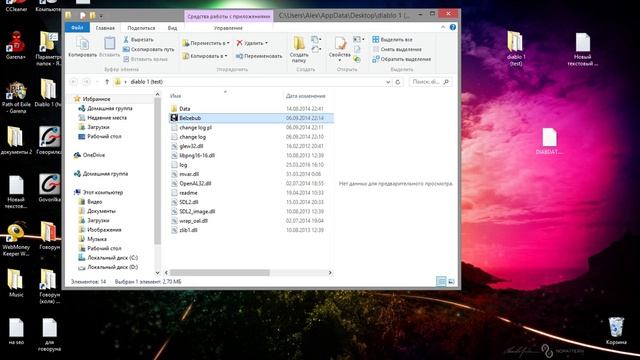Image resolution: width=640 pixels, height=360 pixels.
Task: Switch to the Главная (Home) tab
Action: [105, 28]
